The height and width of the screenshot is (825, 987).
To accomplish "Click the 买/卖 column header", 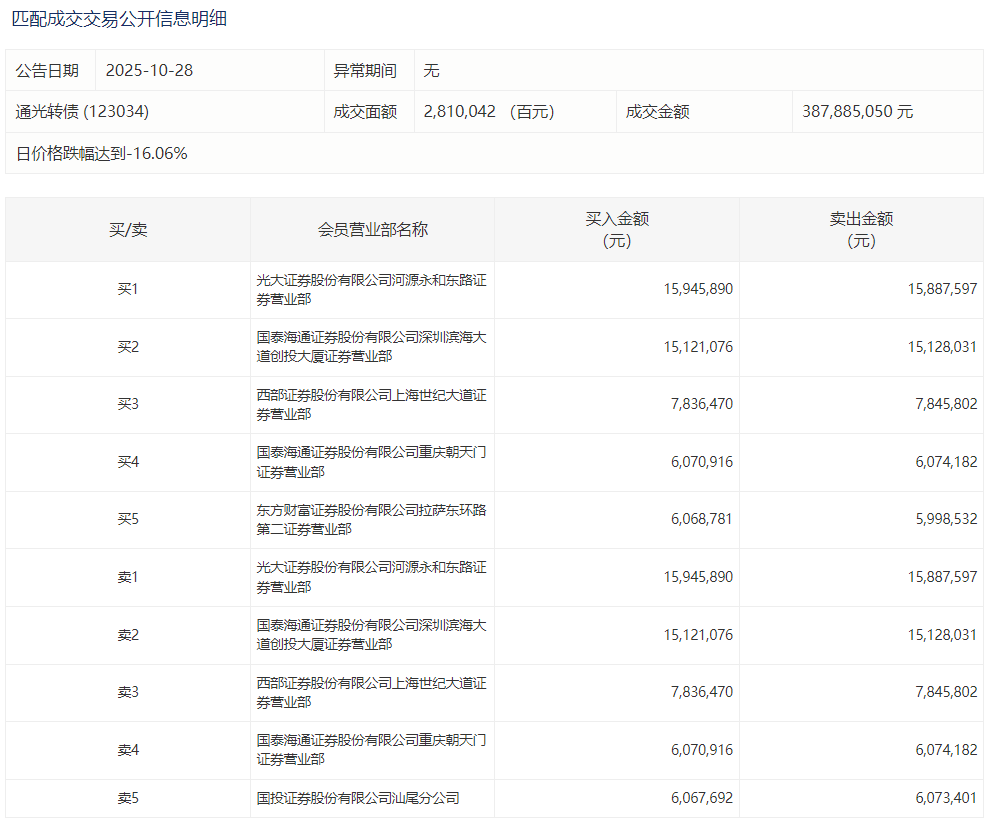I will 128,230.
